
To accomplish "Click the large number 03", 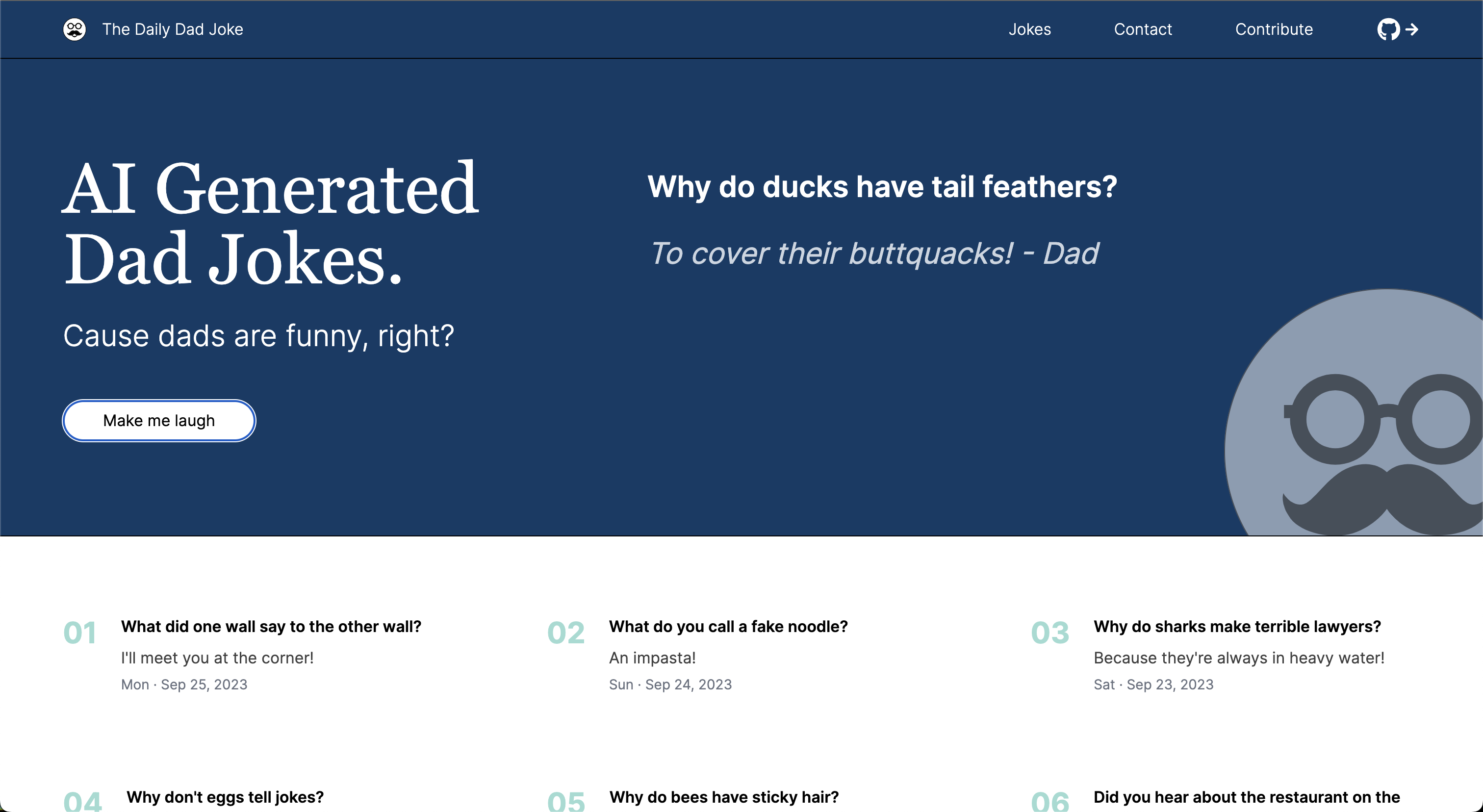I will (x=1049, y=633).
